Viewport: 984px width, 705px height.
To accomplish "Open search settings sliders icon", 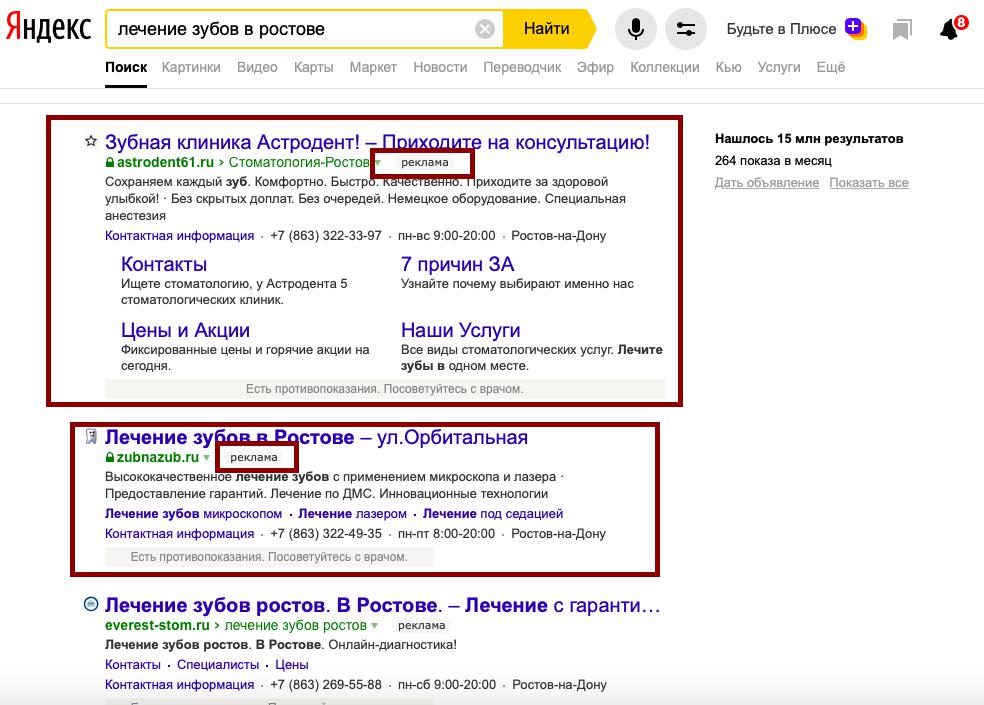I will pyautogui.click(x=686, y=29).
